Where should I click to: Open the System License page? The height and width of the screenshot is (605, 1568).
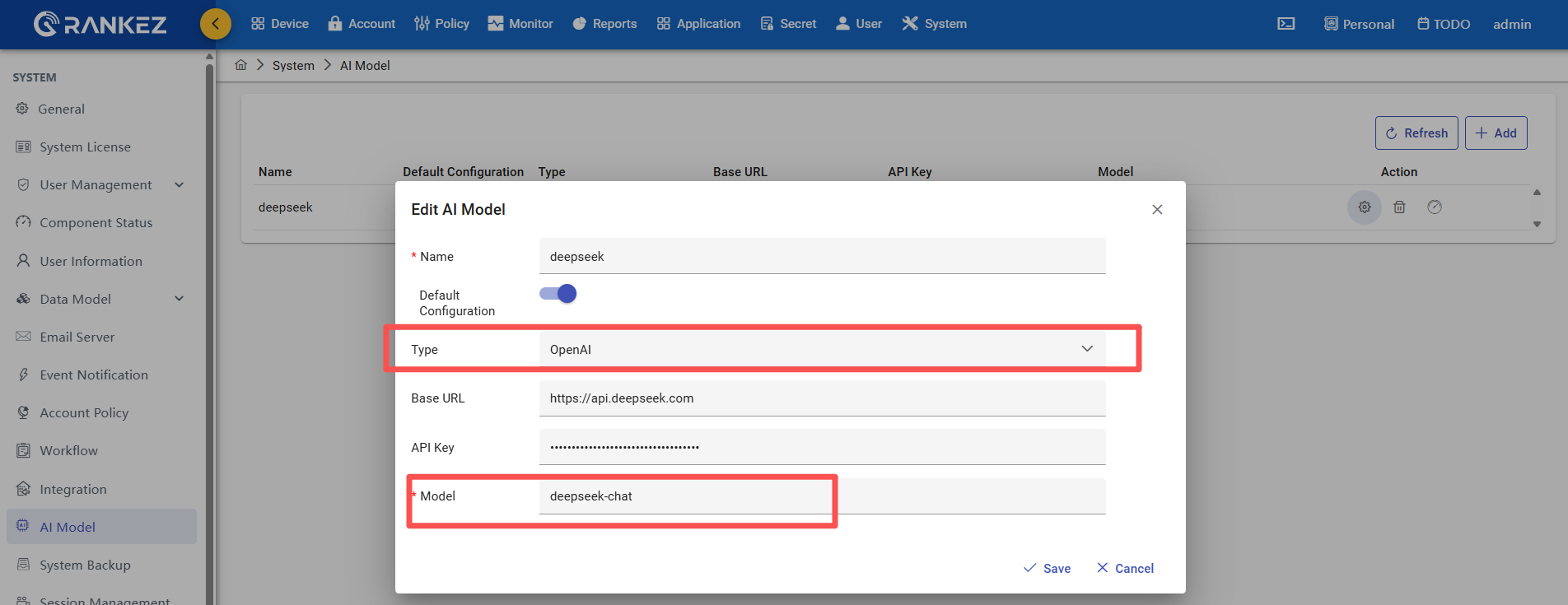tap(86, 147)
